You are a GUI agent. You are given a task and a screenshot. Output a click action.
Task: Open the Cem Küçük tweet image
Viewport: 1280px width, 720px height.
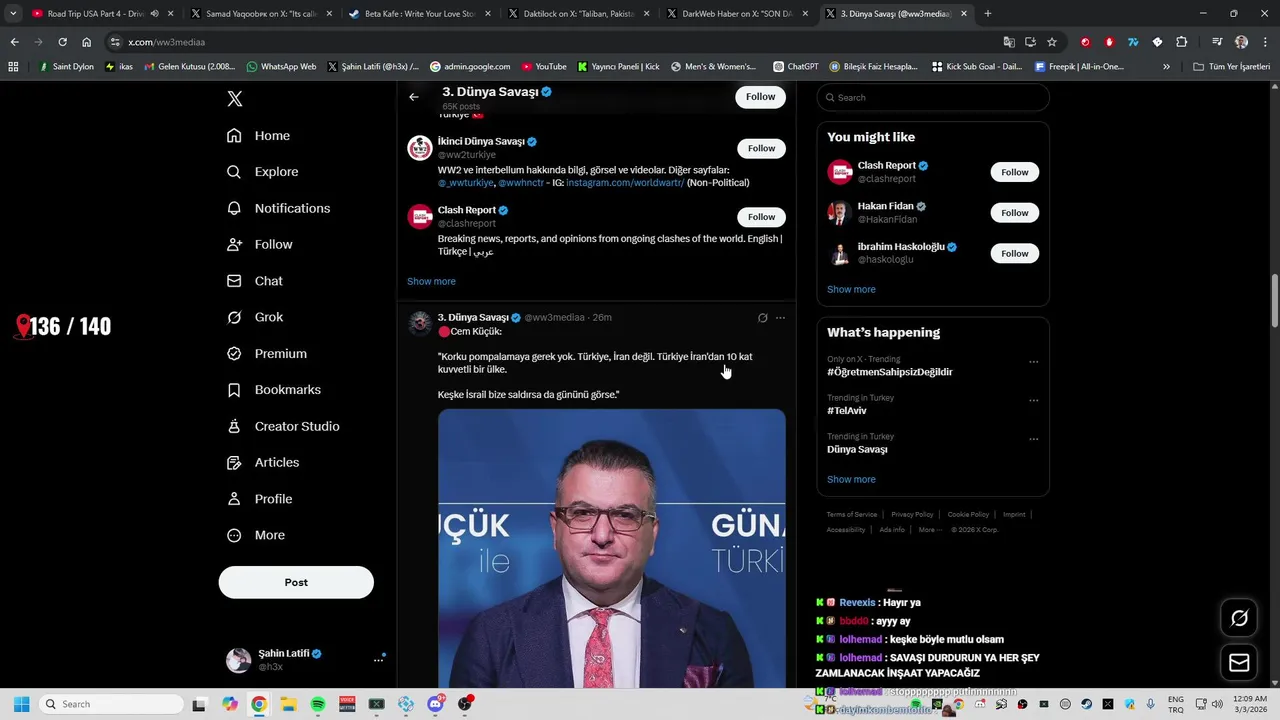[x=611, y=548]
